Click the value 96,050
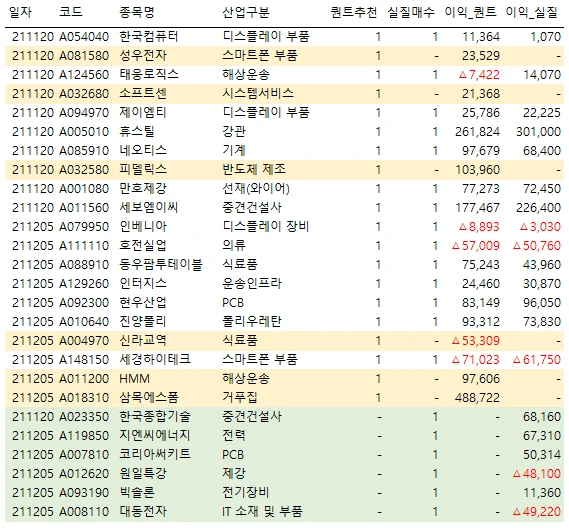 coord(542,302)
